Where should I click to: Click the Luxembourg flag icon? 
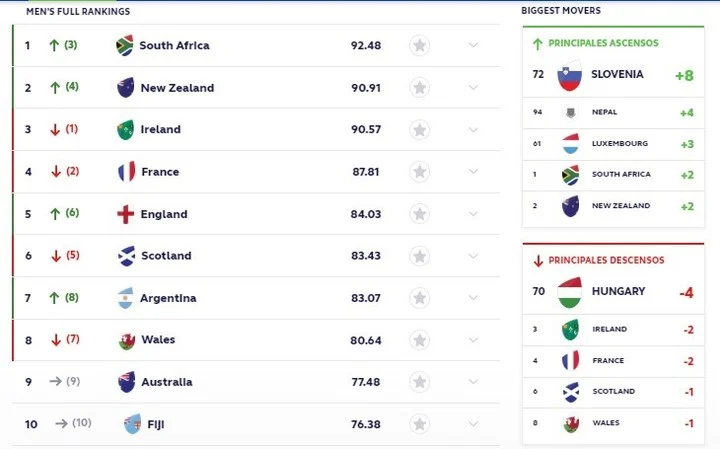(x=570, y=144)
